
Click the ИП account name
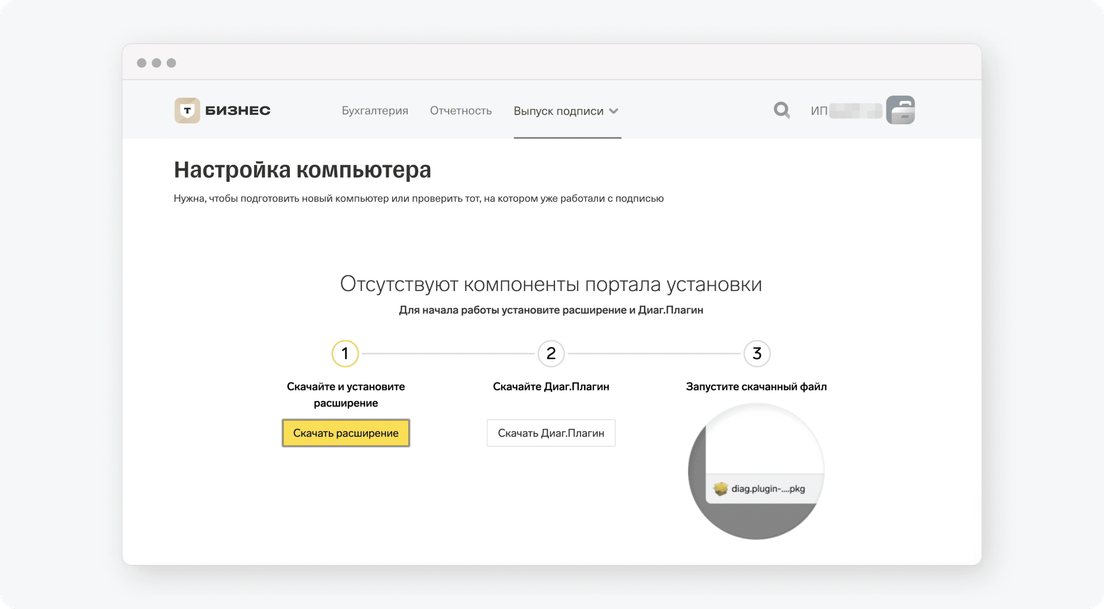pyautogui.click(x=845, y=111)
